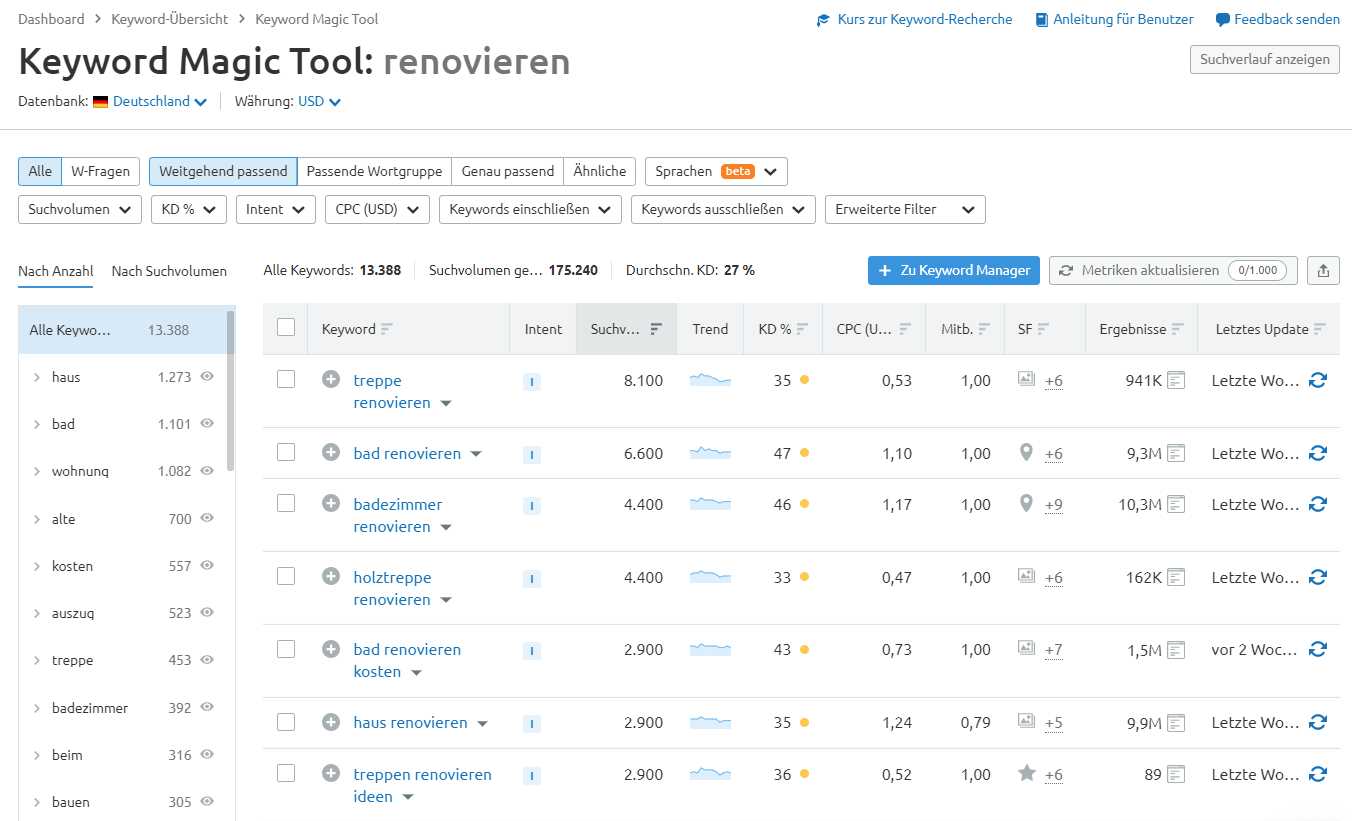1352x821 pixels.
Task: Open the Intent filter dropdown
Action: pos(275,209)
